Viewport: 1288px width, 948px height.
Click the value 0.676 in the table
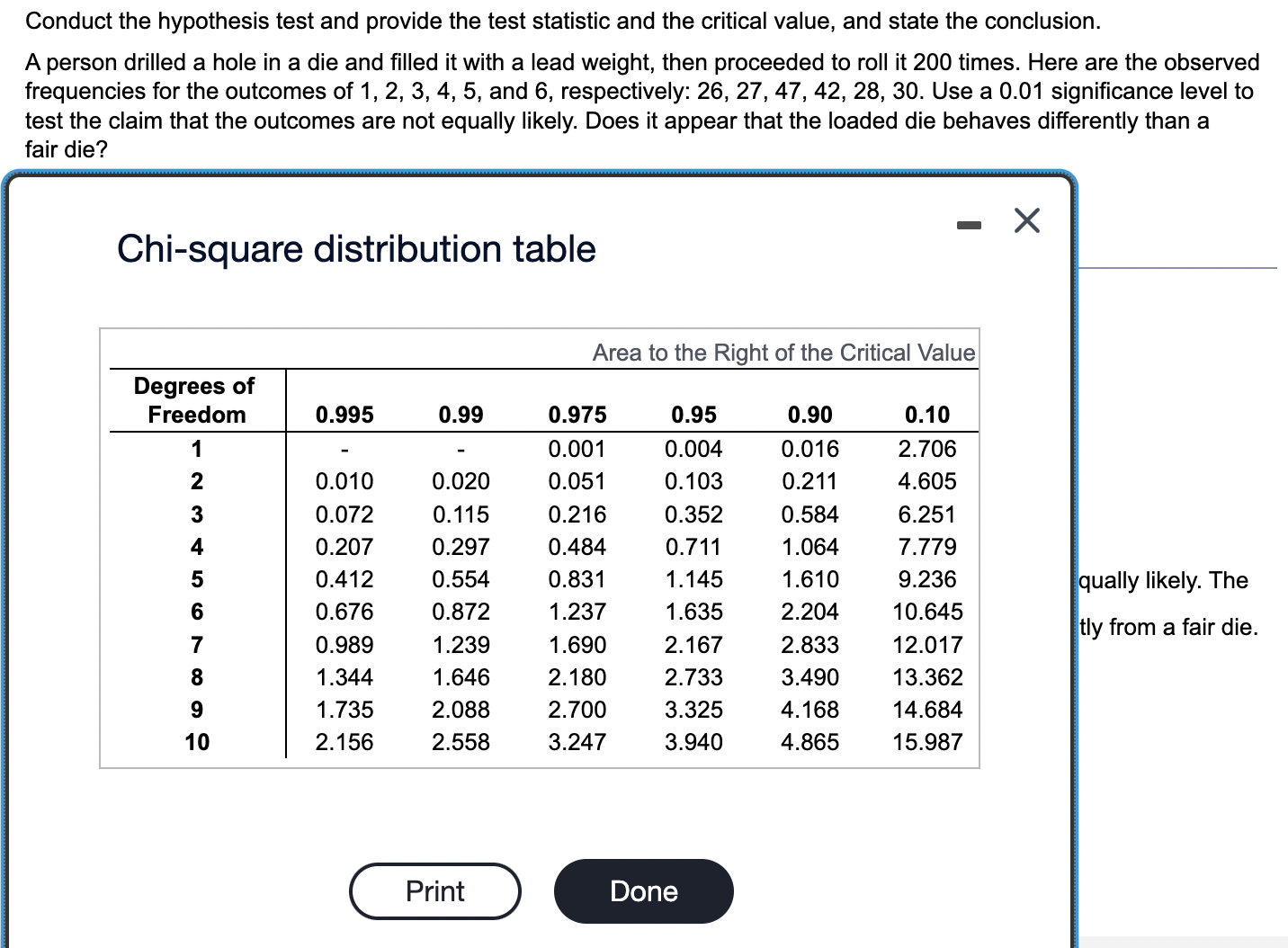click(344, 612)
